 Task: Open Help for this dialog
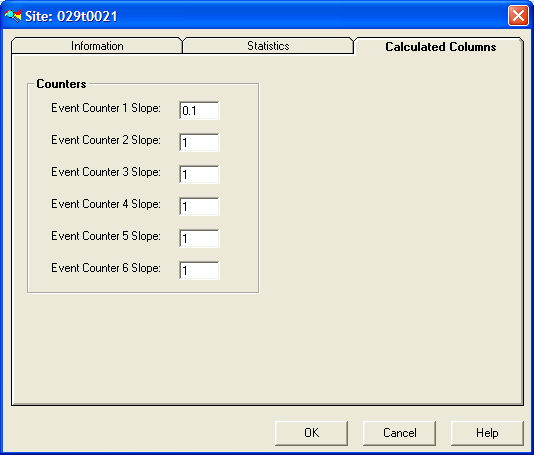pyautogui.click(x=487, y=433)
